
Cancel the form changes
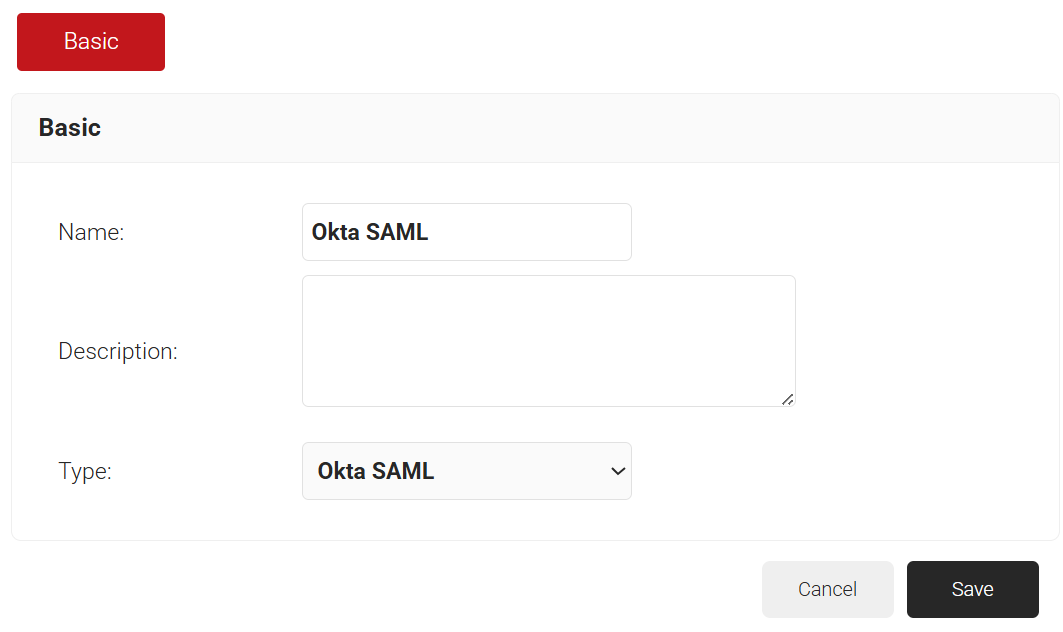coord(827,589)
